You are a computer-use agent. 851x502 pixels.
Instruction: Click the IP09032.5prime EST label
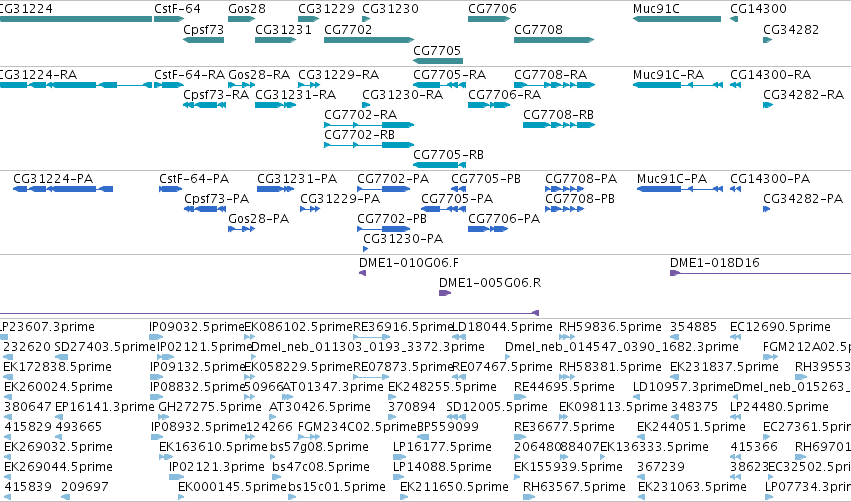point(196,327)
